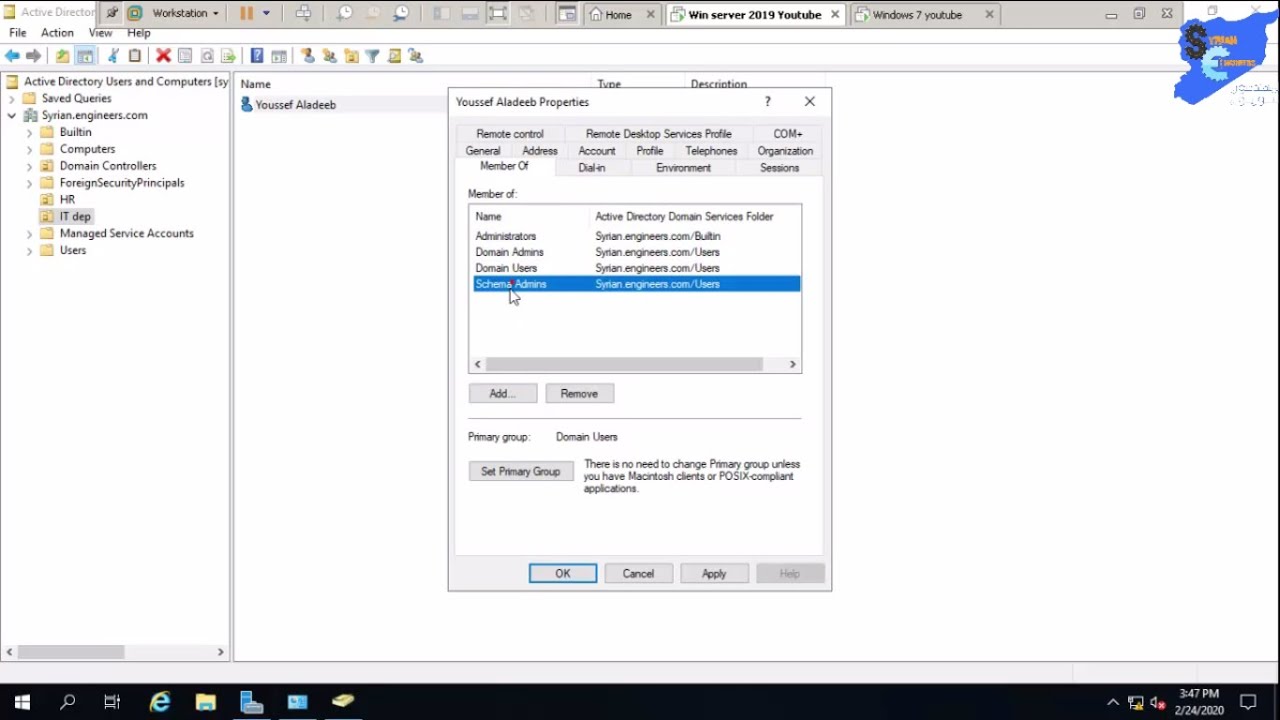Switch to the General tab

pyautogui.click(x=483, y=151)
